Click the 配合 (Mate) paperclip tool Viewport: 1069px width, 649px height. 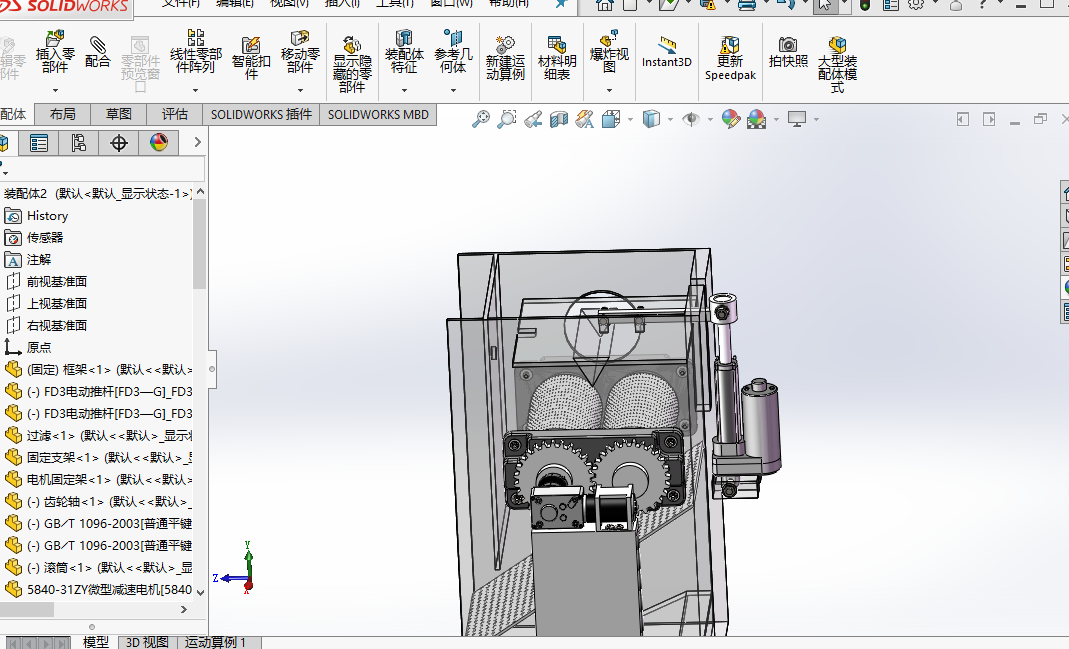point(98,52)
